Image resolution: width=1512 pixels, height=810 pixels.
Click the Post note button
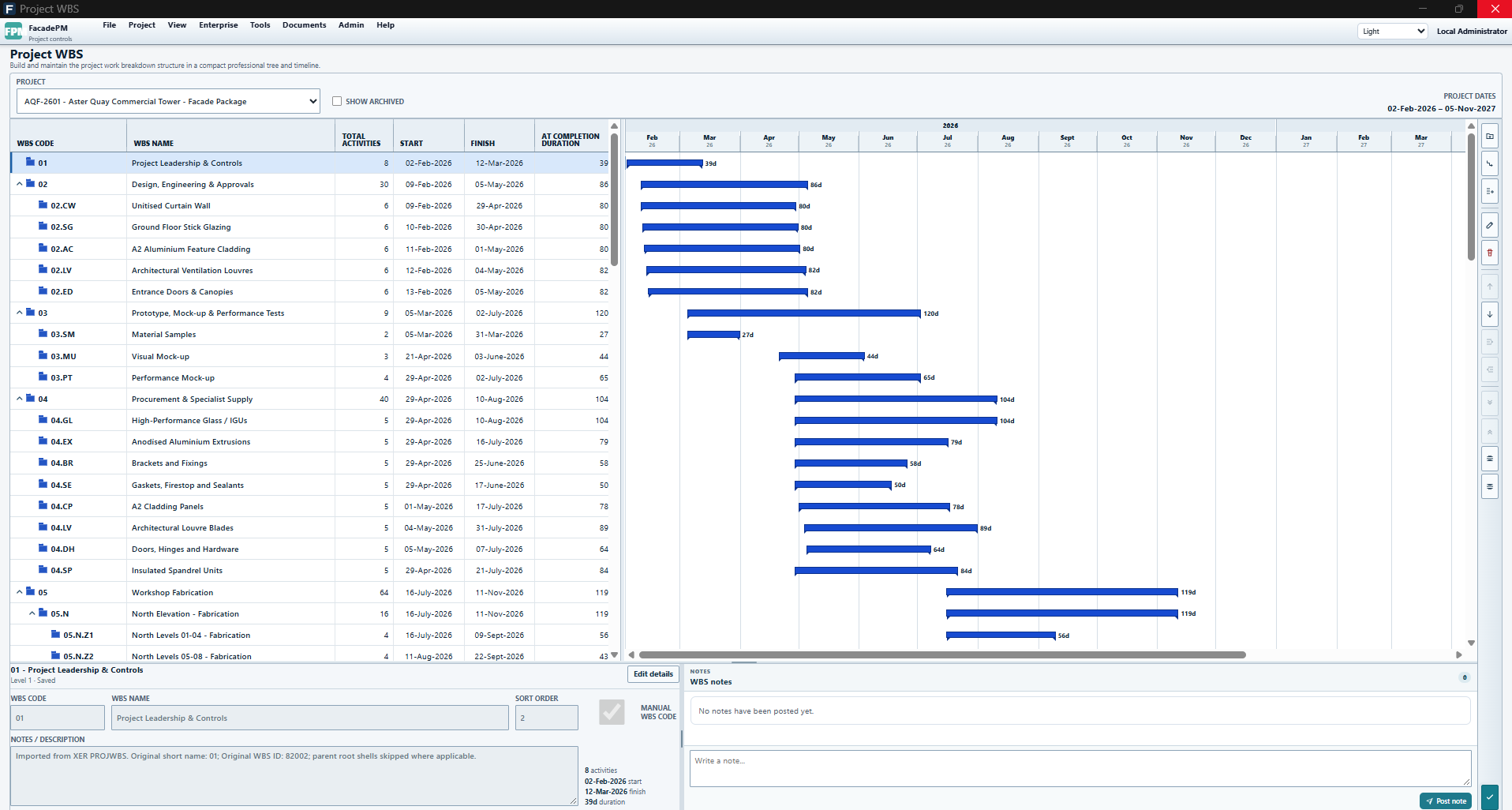click(1446, 801)
